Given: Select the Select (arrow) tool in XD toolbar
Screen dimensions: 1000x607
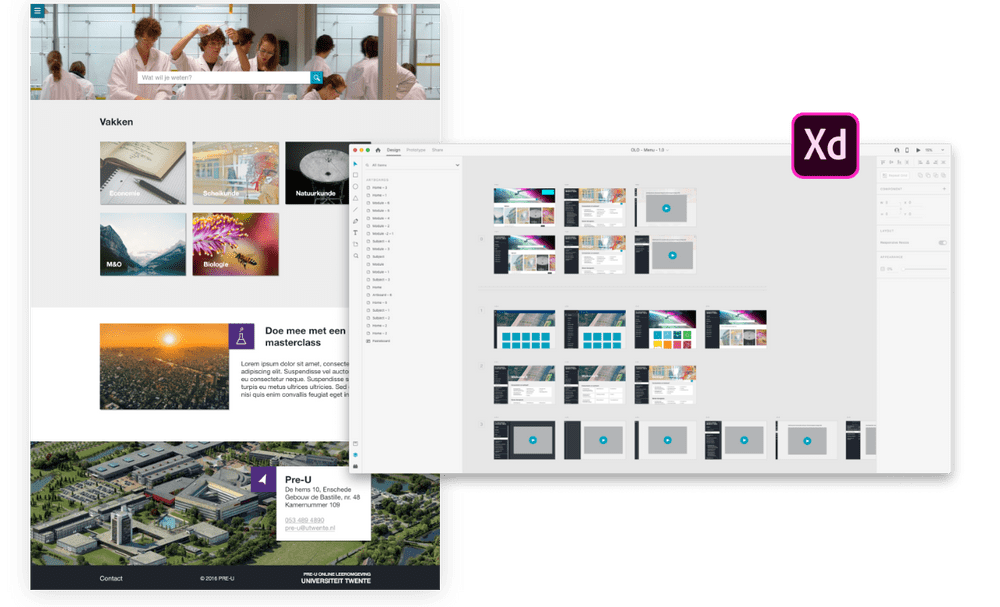Looking at the screenshot, I should (356, 165).
